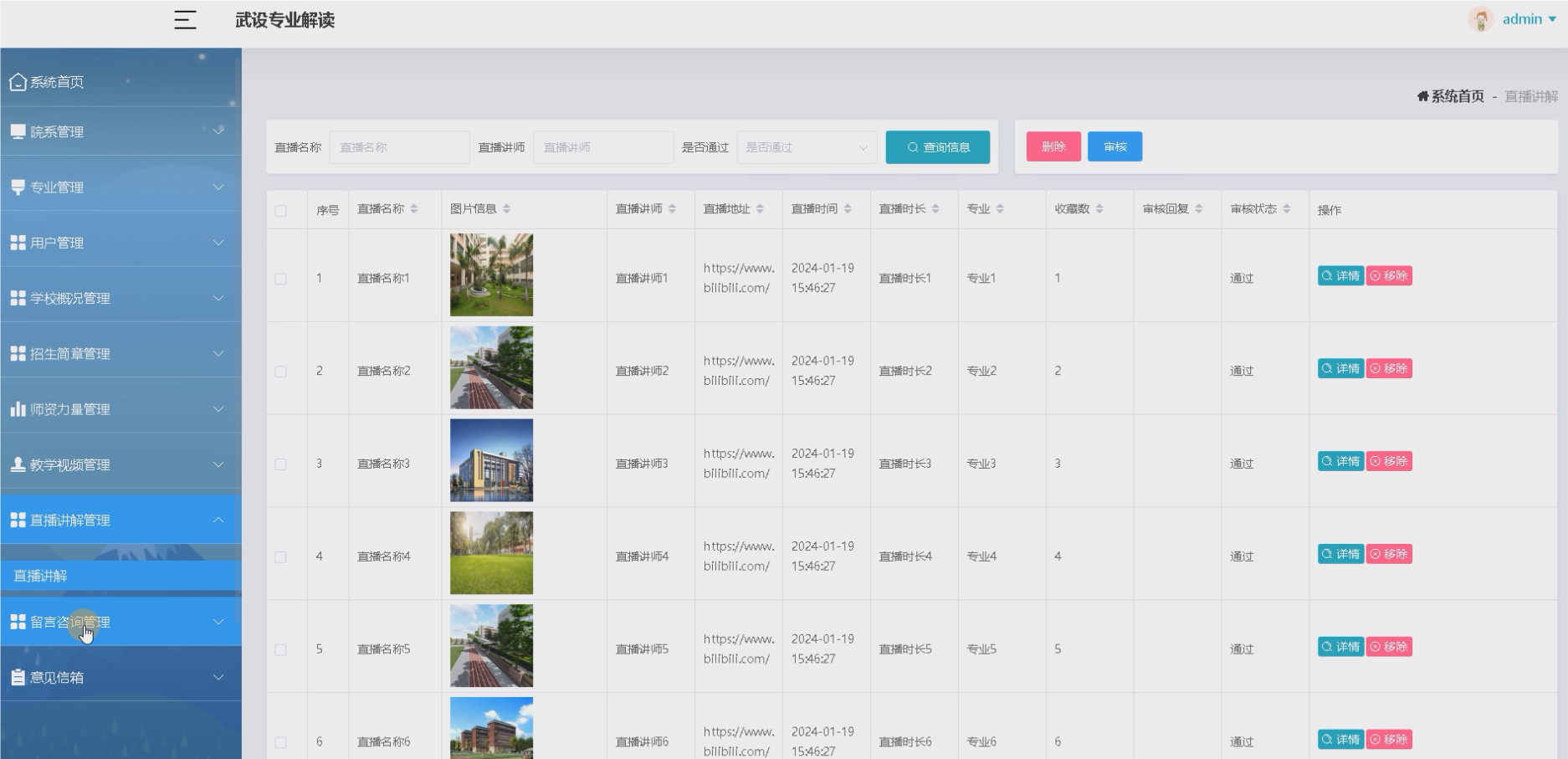Toggle the select-all checkbox in table header
This screenshot has width=1568, height=759.
pyautogui.click(x=280, y=211)
